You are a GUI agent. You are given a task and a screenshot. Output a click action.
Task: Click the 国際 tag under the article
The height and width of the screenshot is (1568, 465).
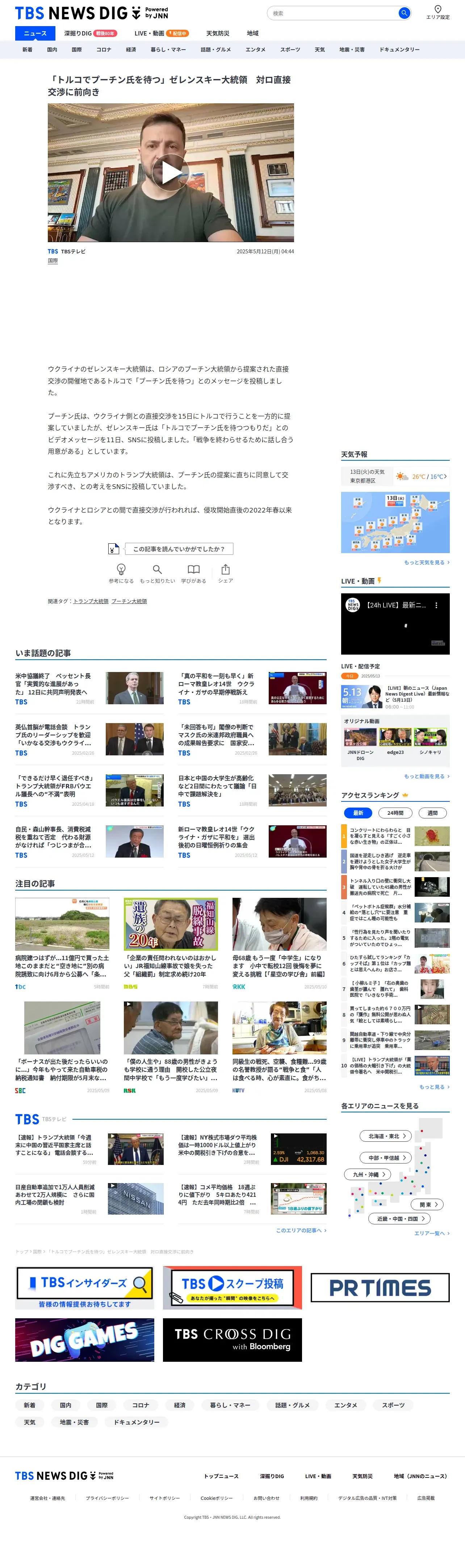pyautogui.click(x=53, y=261)
